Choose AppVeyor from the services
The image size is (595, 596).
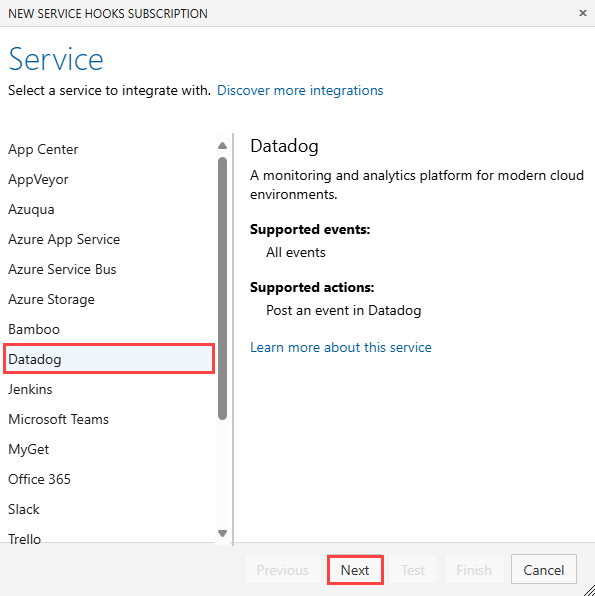[109, 179]
